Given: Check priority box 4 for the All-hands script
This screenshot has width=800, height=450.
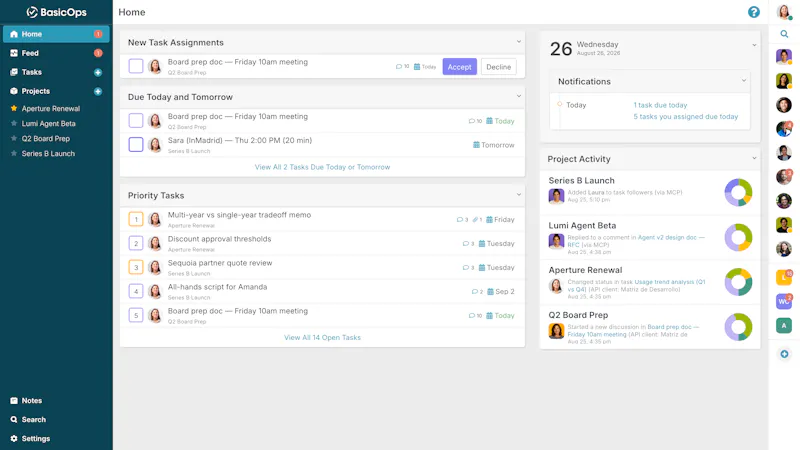Looking at the screenshot, I should [136, 291].
